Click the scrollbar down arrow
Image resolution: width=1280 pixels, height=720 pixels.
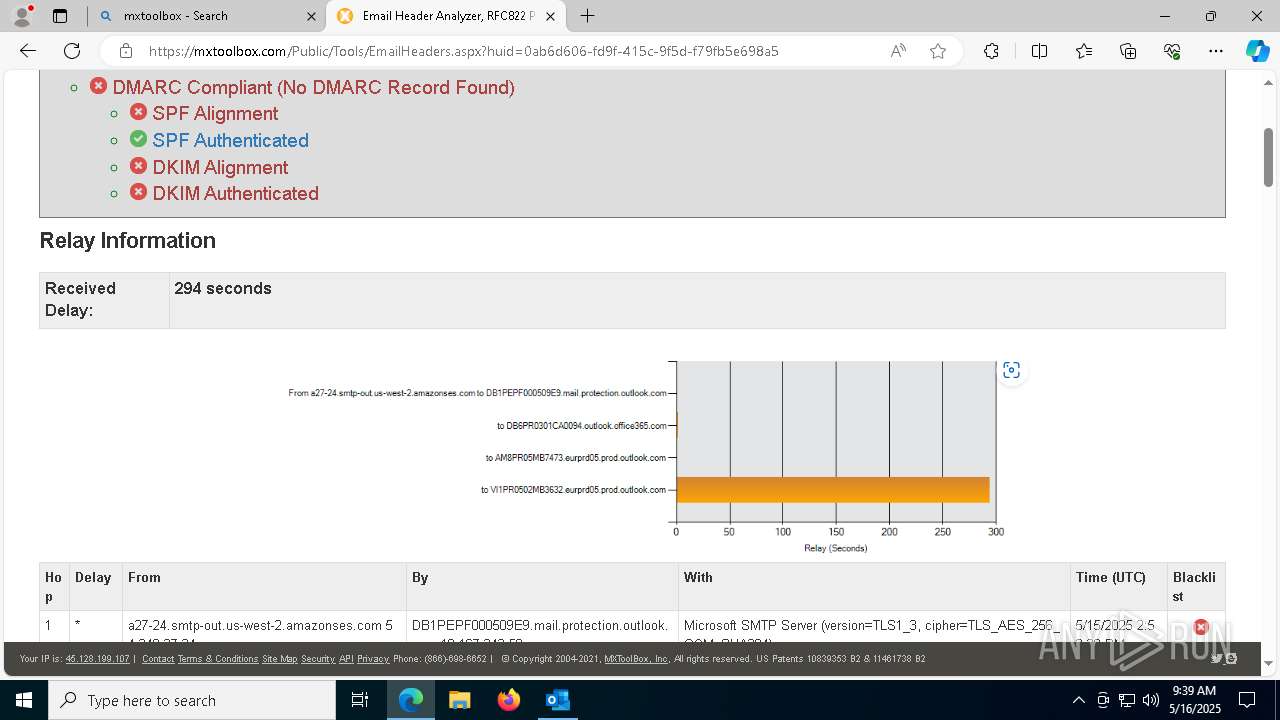[x=1269, y=663]
